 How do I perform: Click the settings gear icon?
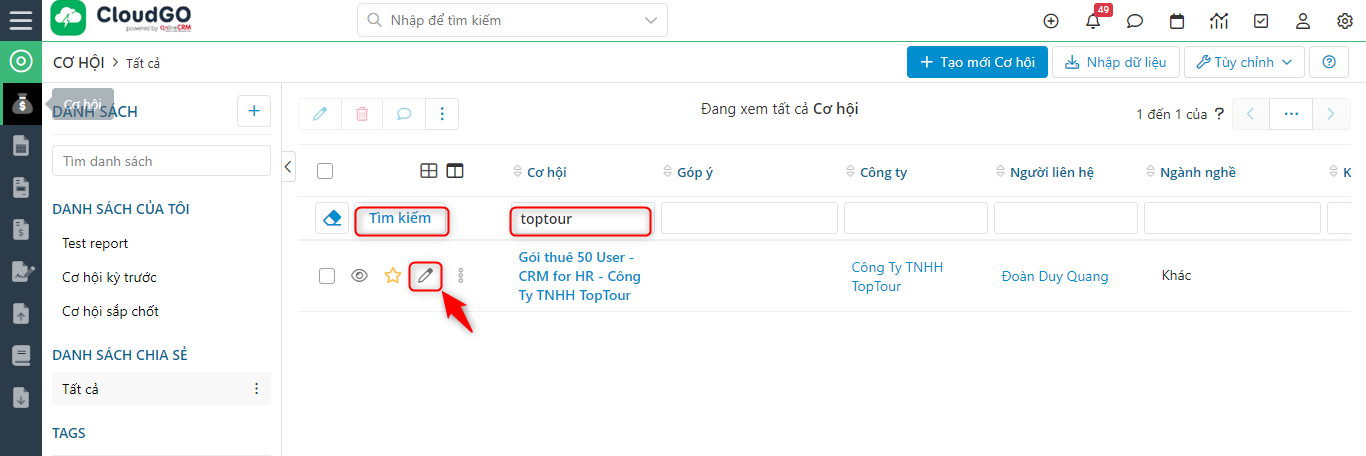pyautogui.click(x=1345, y=20)
